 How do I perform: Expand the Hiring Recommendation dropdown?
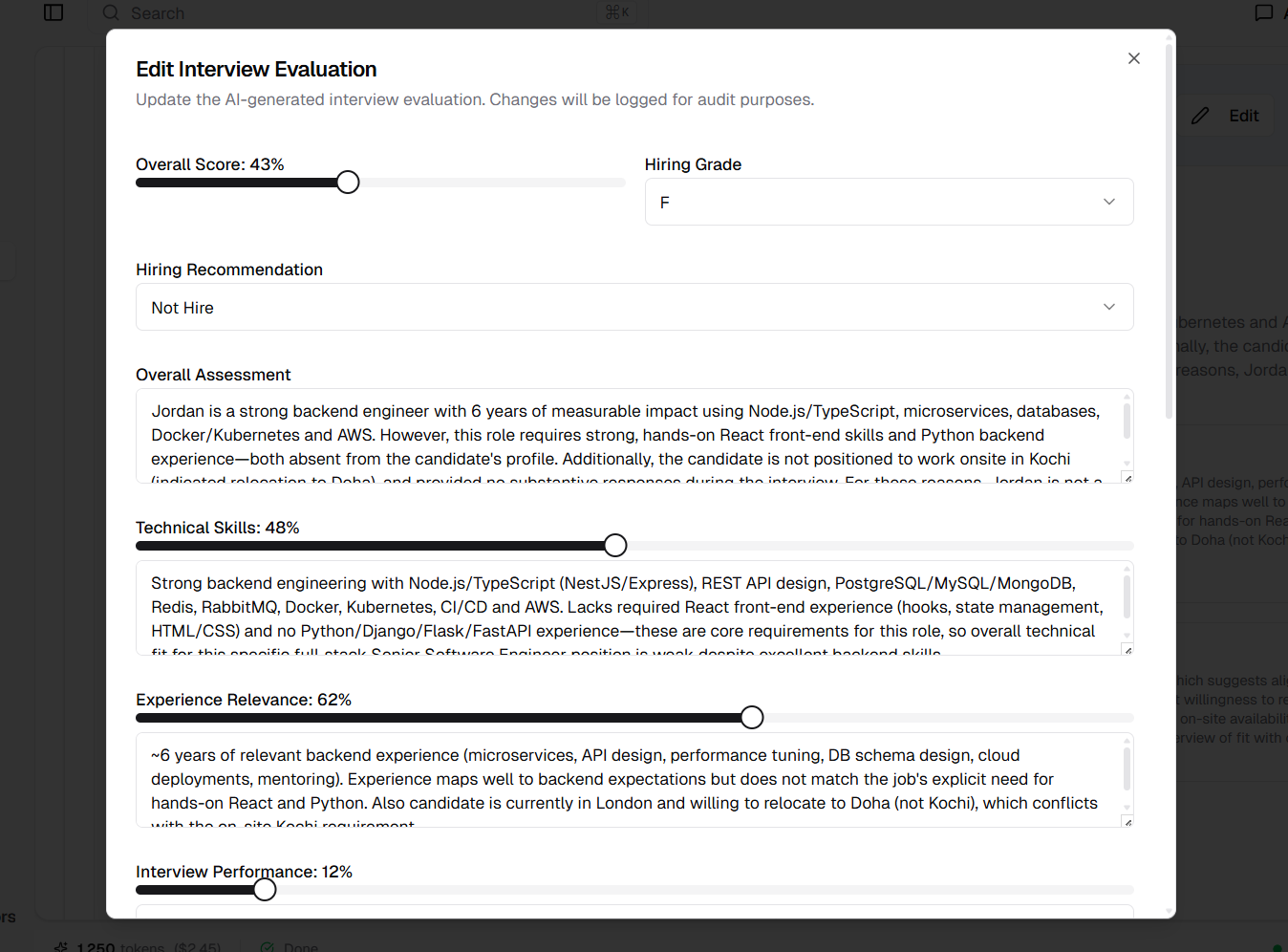pos(633,307)
